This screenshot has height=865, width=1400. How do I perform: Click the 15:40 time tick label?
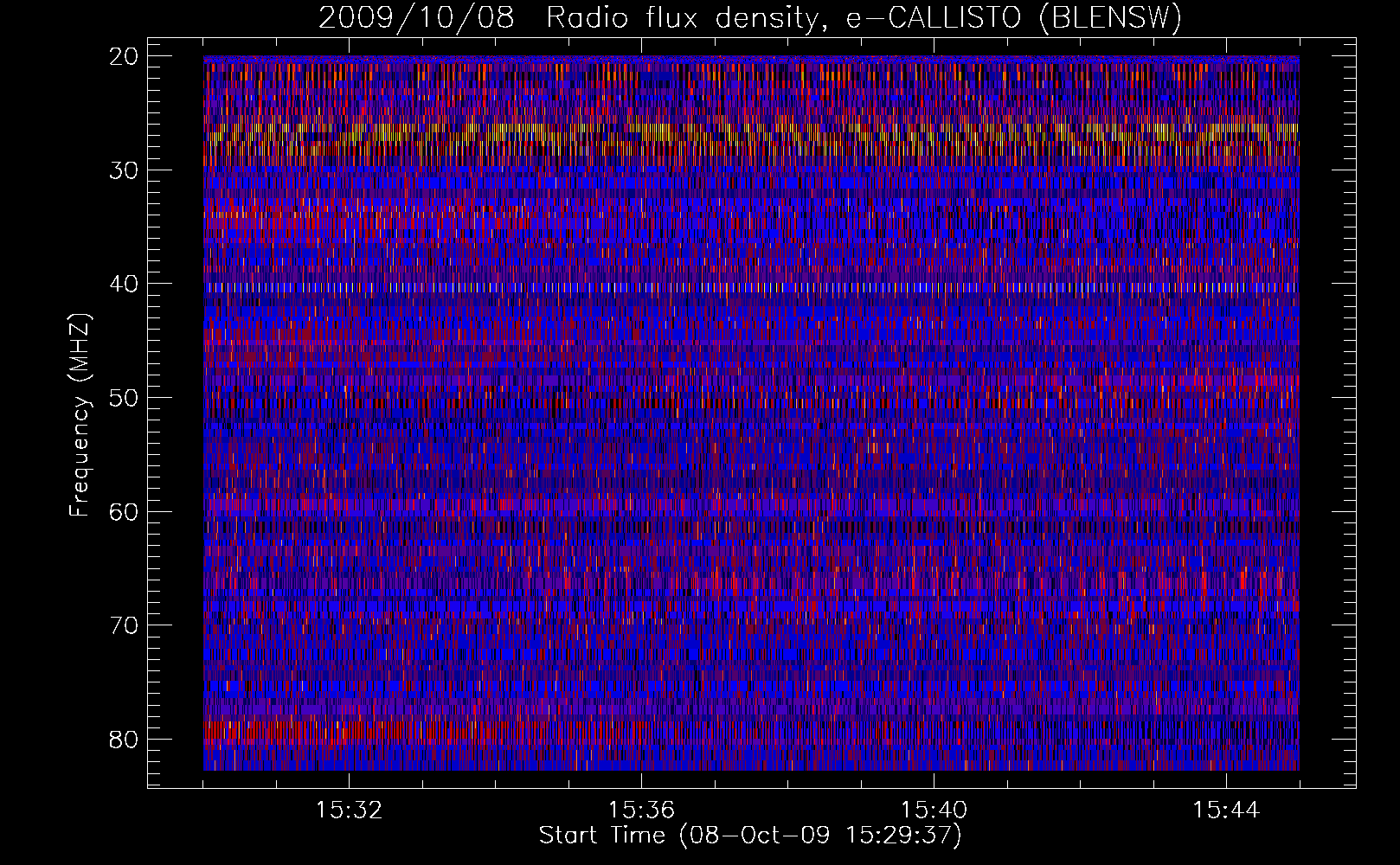(x=934, y=811)
